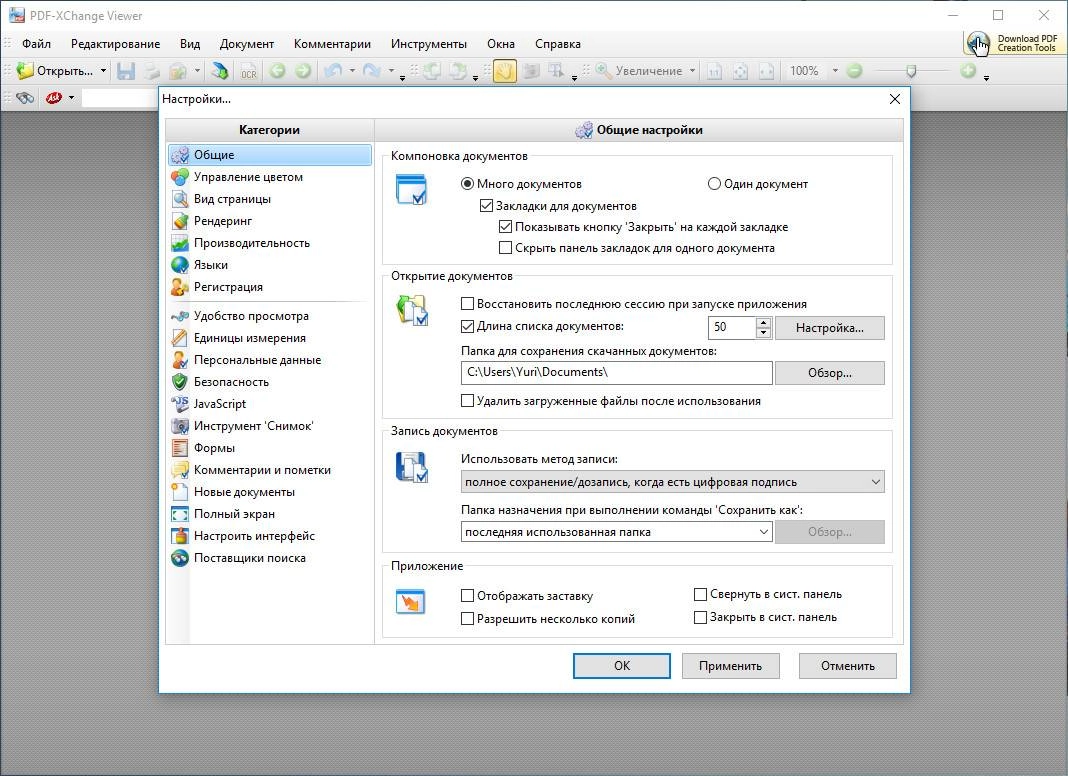Click the 'Настройка...' button
This screenshot has width=1068, height=776.
pyautogui.click(x=830, y=328)
